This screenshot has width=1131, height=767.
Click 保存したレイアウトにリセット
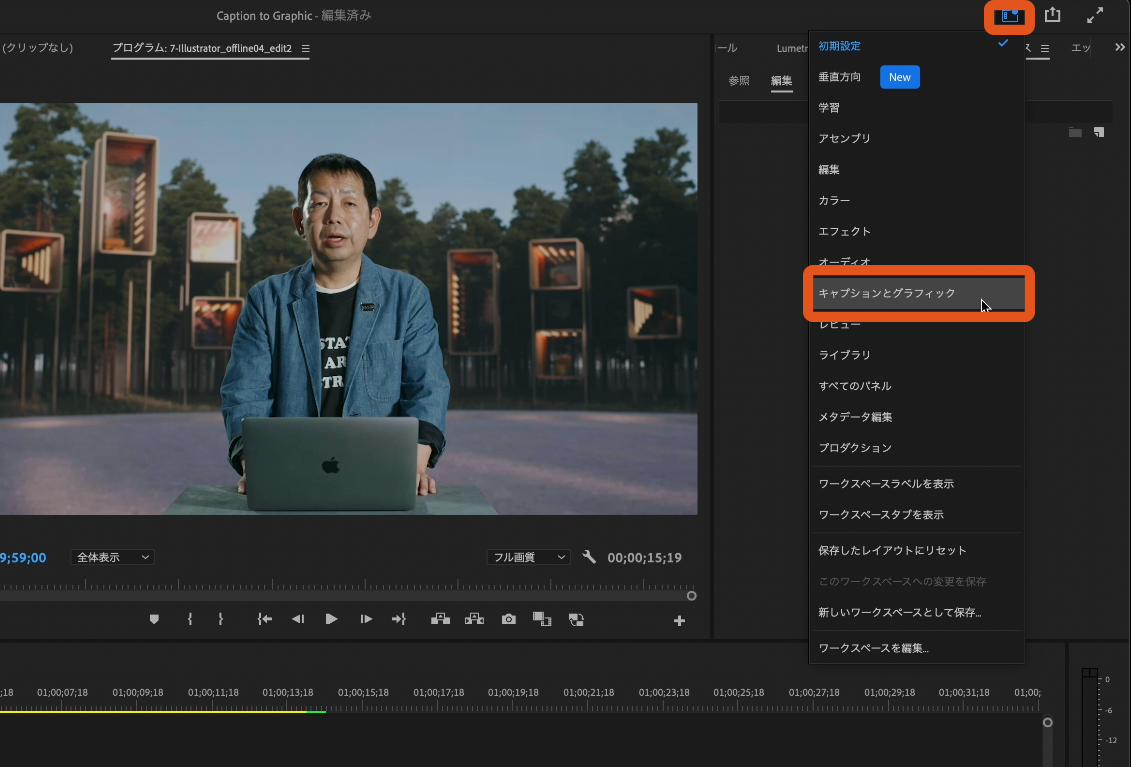(x=892, y=551)
